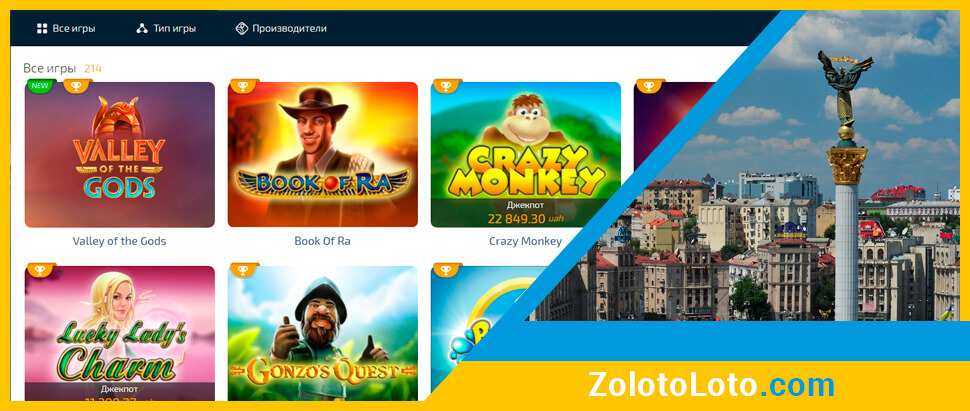The image size is (970, 411).
Task: Launch the Book of Ra game image
Action: 323,155
